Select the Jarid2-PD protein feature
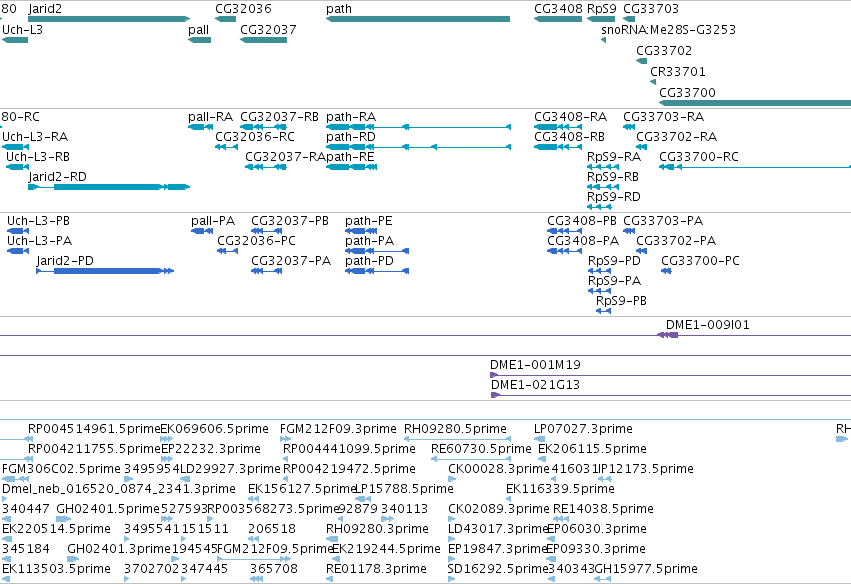Viewport: 851px width, 584px height. pyautogui.click(x=105, y=271)
